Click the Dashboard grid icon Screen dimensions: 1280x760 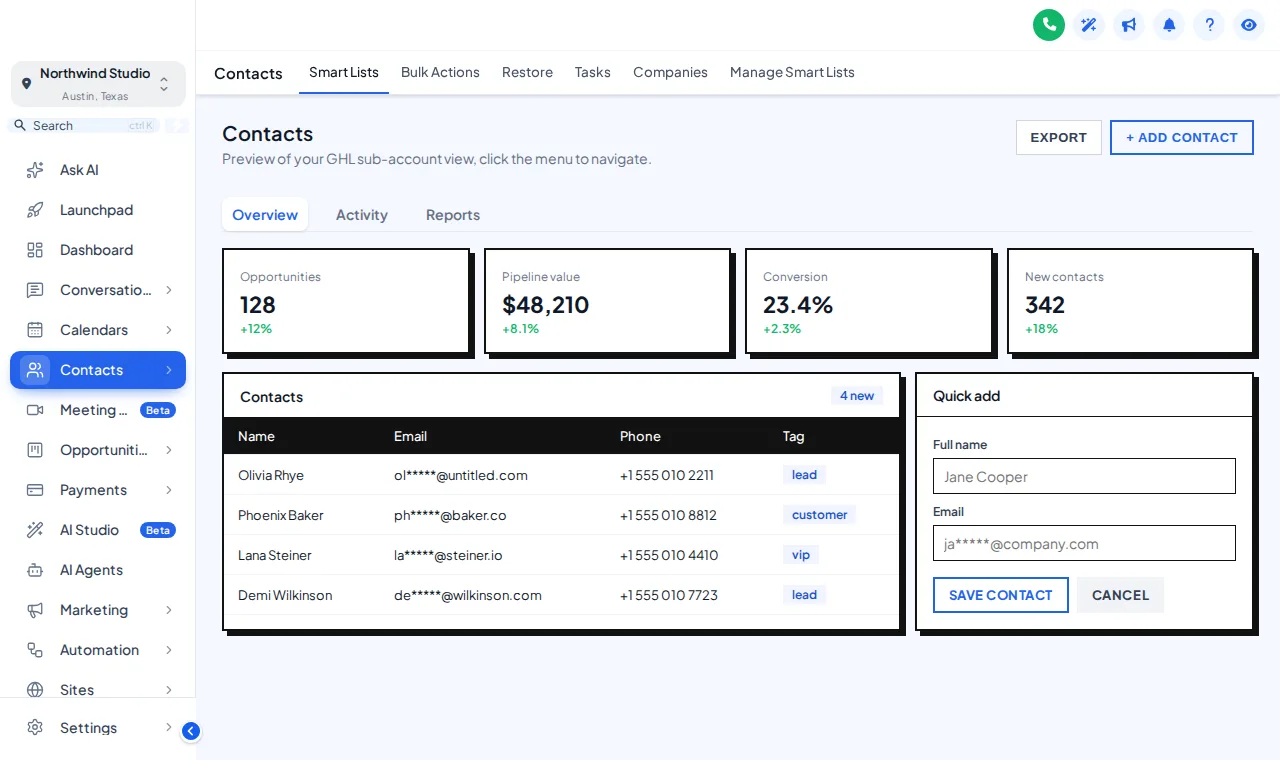(35, 250)
